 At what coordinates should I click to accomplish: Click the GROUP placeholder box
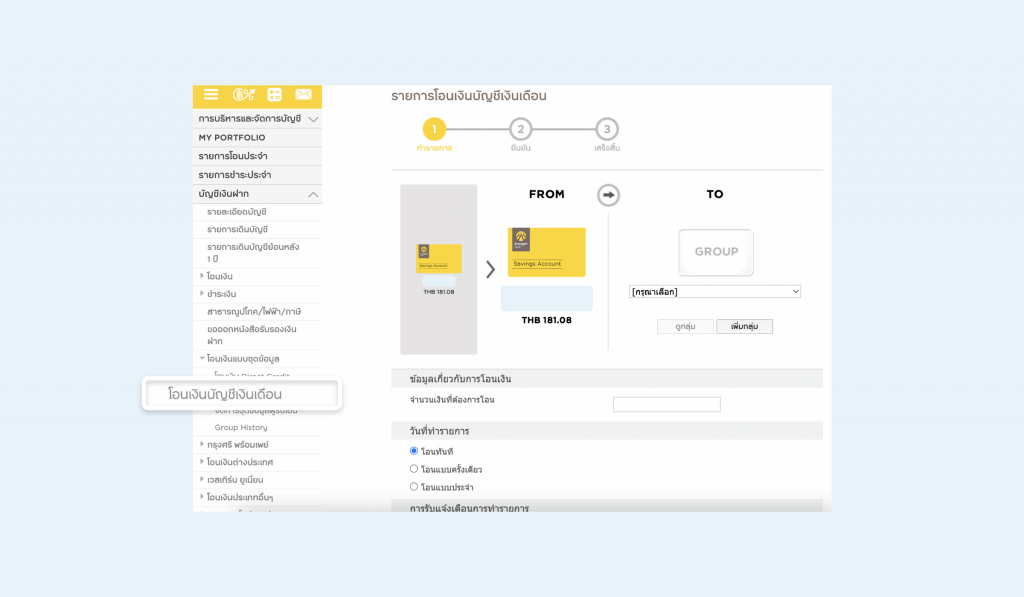coord(715,252)
